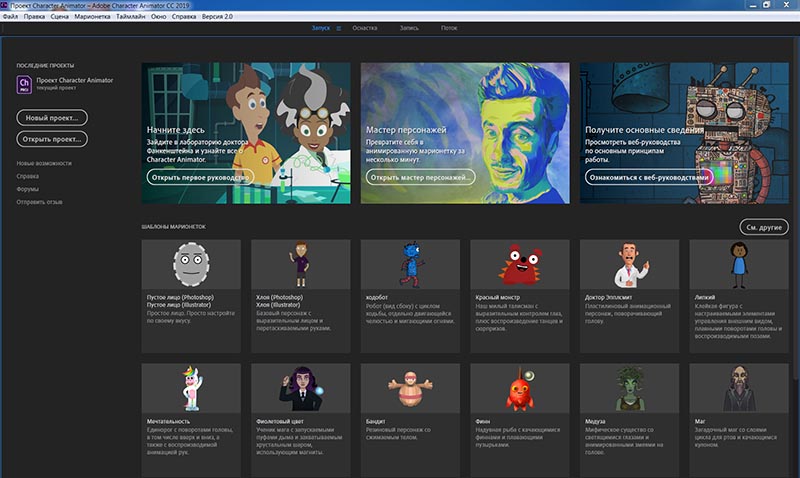Click the Ch project file icon

click(x=24, y=84)
